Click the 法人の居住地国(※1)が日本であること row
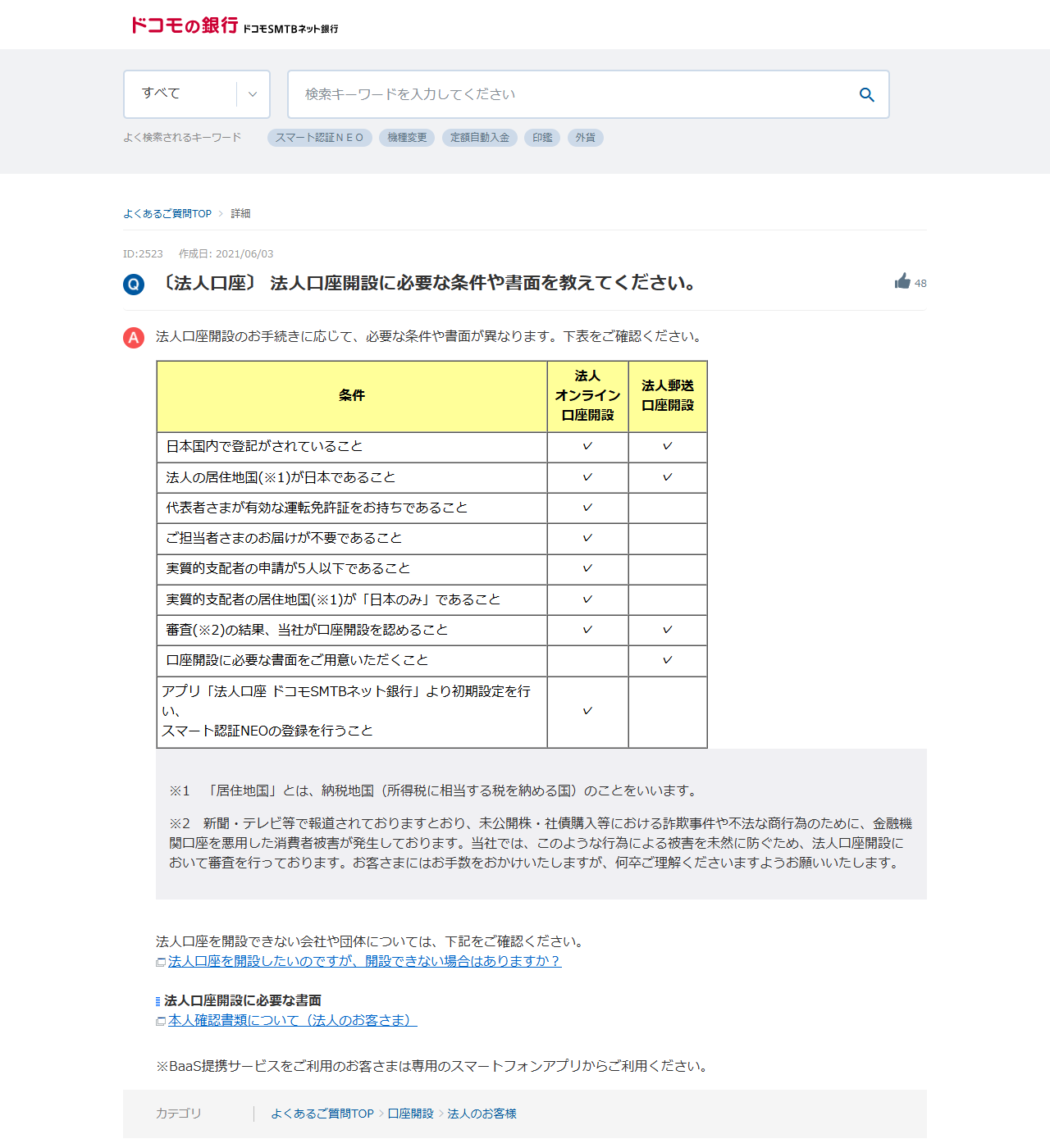Screen dimensions: 1050x1148 point(431,477)
